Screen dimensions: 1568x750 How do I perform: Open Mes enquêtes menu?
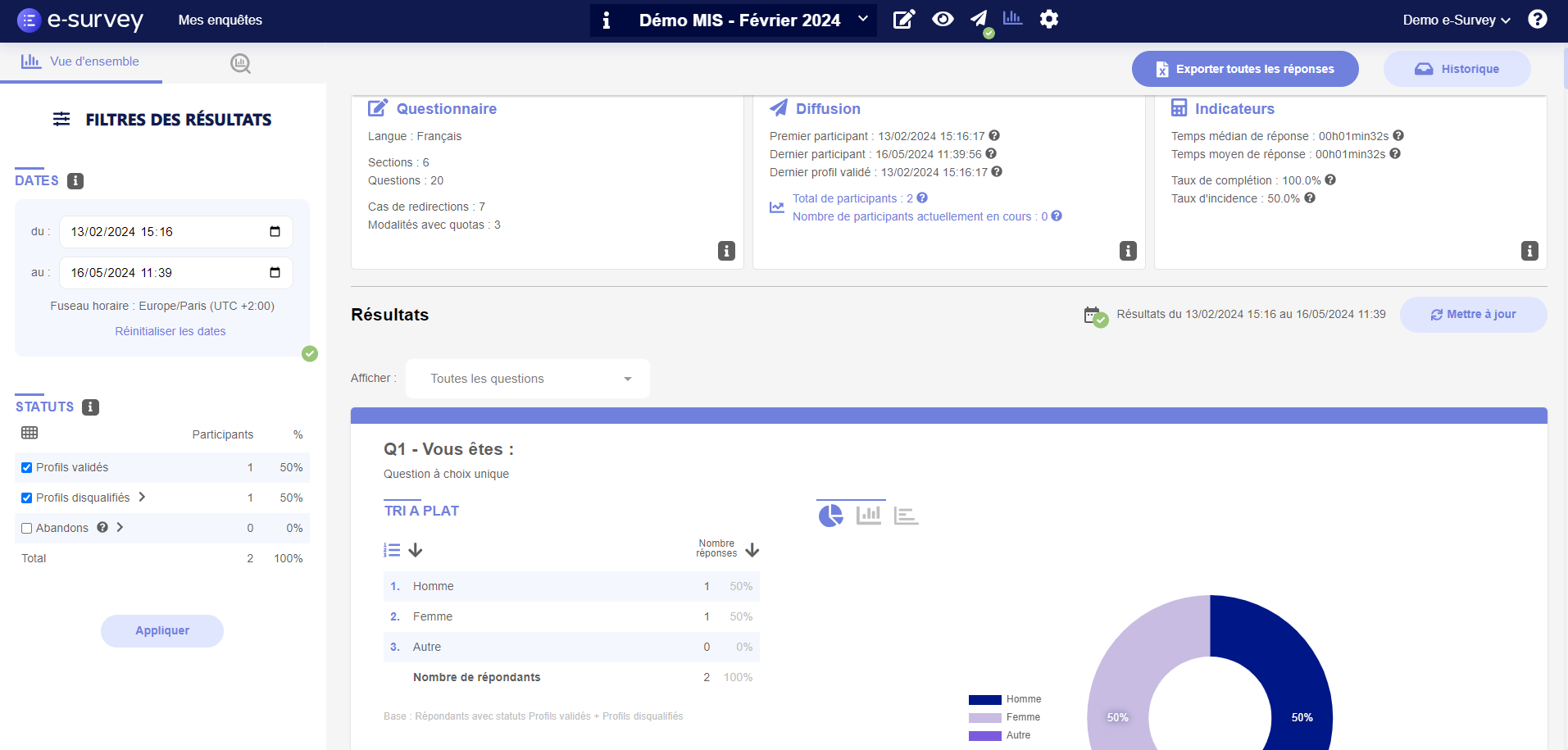[x=220, y=20]
